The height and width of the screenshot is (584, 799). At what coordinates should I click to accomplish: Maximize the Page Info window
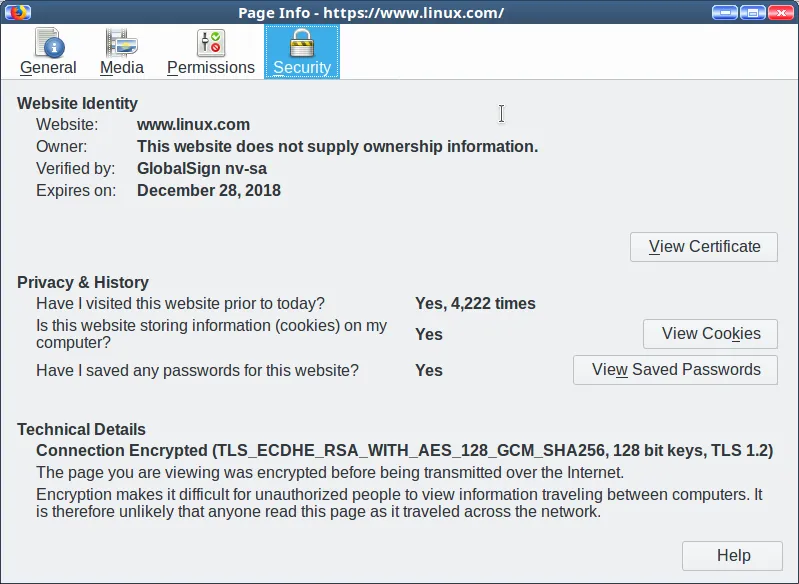tap(752, 12)
